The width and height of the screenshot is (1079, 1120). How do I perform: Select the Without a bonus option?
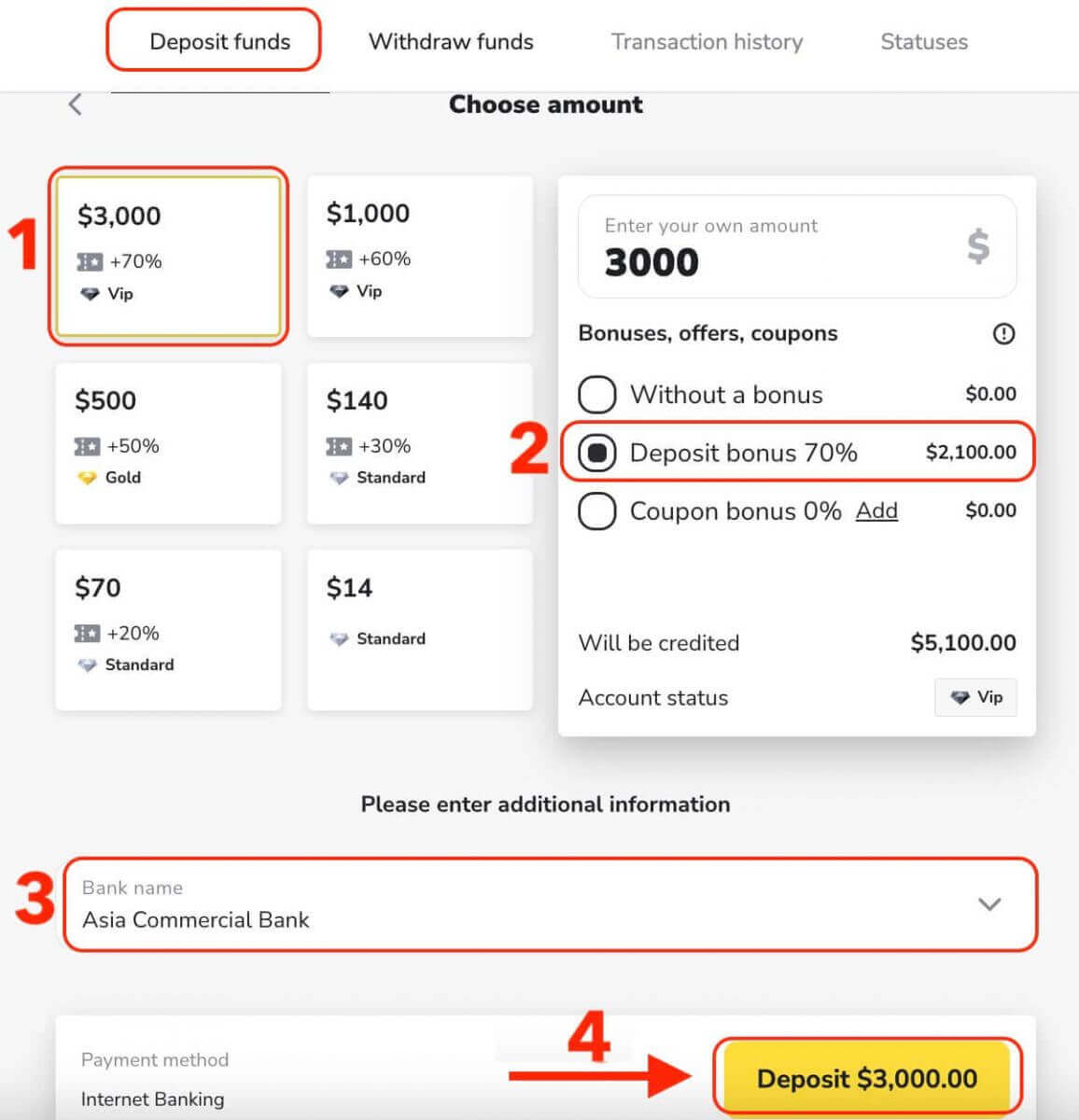pyautogui.click(x=597, y=395)
